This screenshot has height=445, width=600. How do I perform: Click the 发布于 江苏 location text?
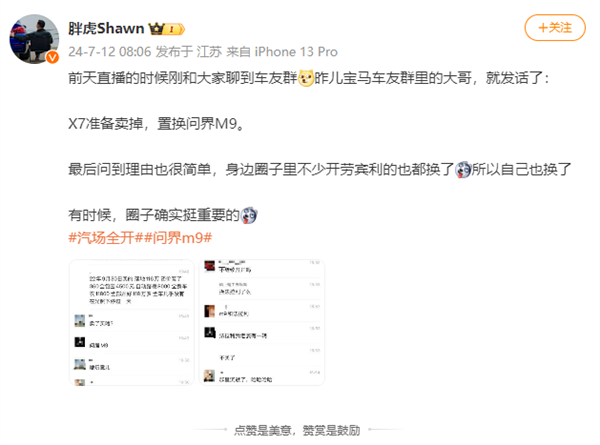(x=189, y=52)
